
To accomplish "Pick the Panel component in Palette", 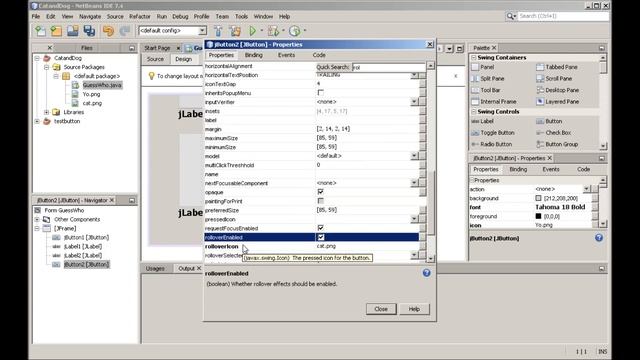I will click(483, 67).
